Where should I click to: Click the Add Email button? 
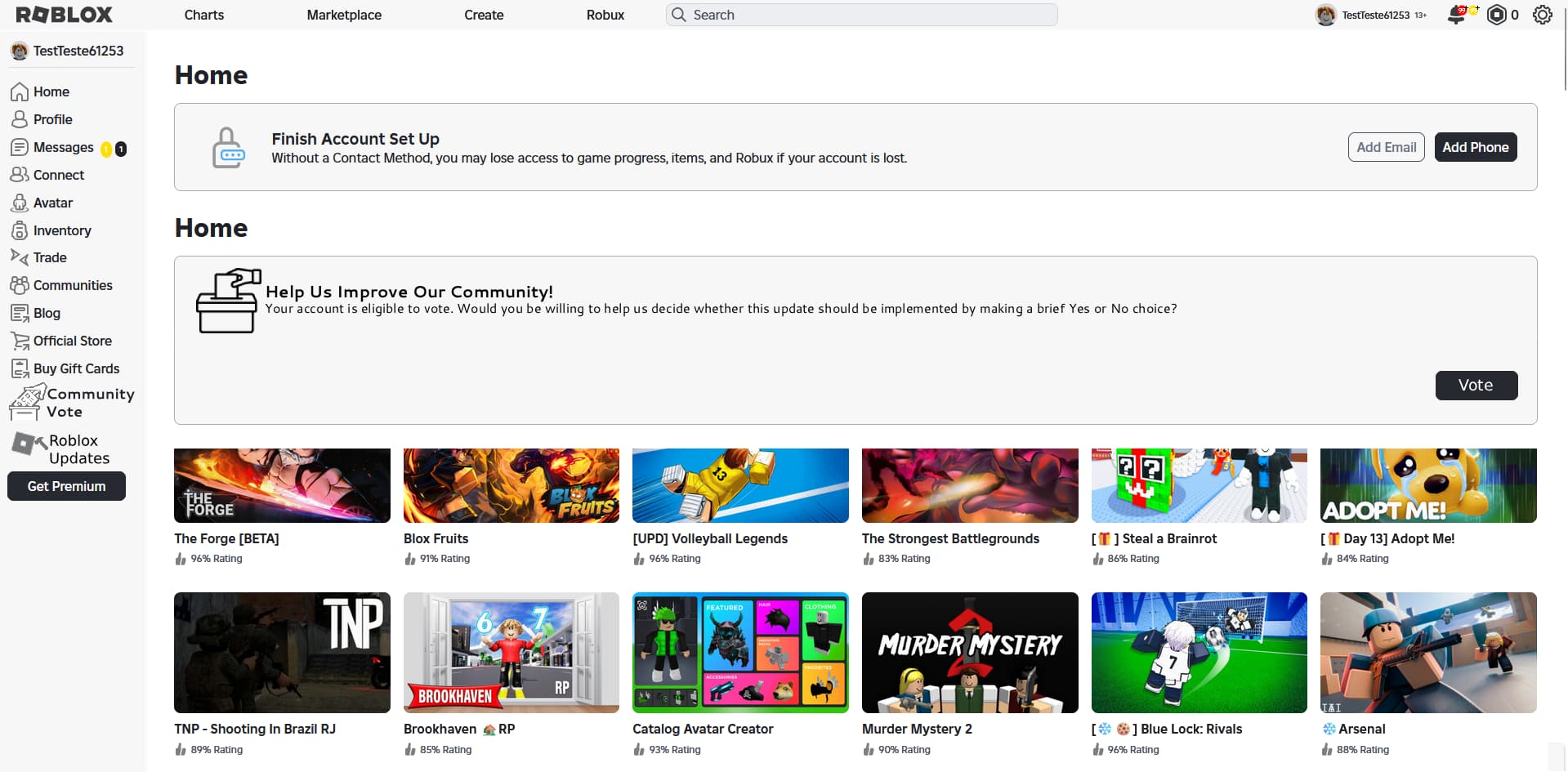tap(1386, 147)
